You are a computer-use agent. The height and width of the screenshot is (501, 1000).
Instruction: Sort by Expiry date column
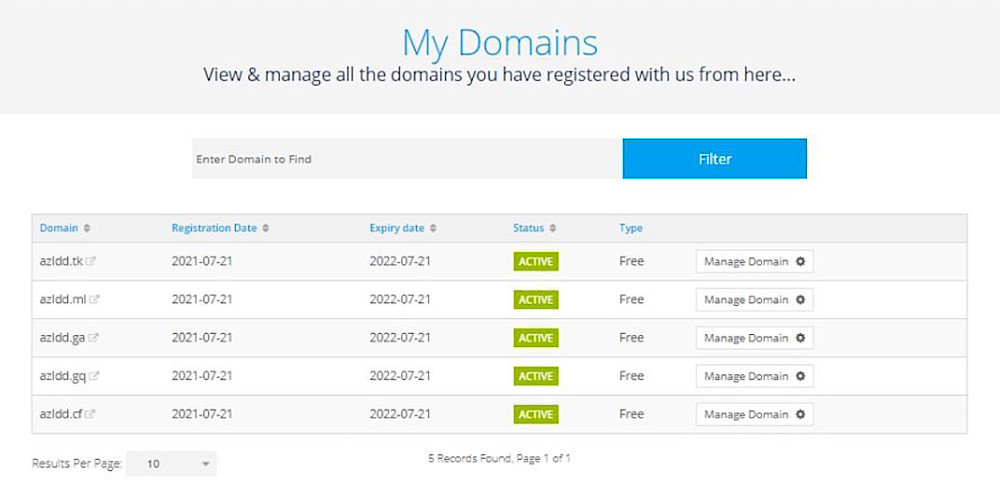click(402, 228)
